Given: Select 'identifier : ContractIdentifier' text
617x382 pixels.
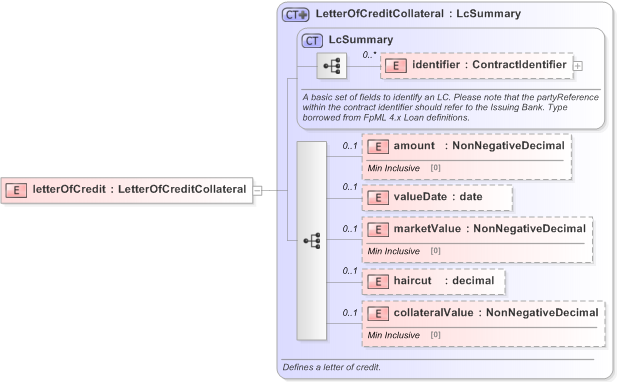Looking at the screenshot, I should pos(489,65).
